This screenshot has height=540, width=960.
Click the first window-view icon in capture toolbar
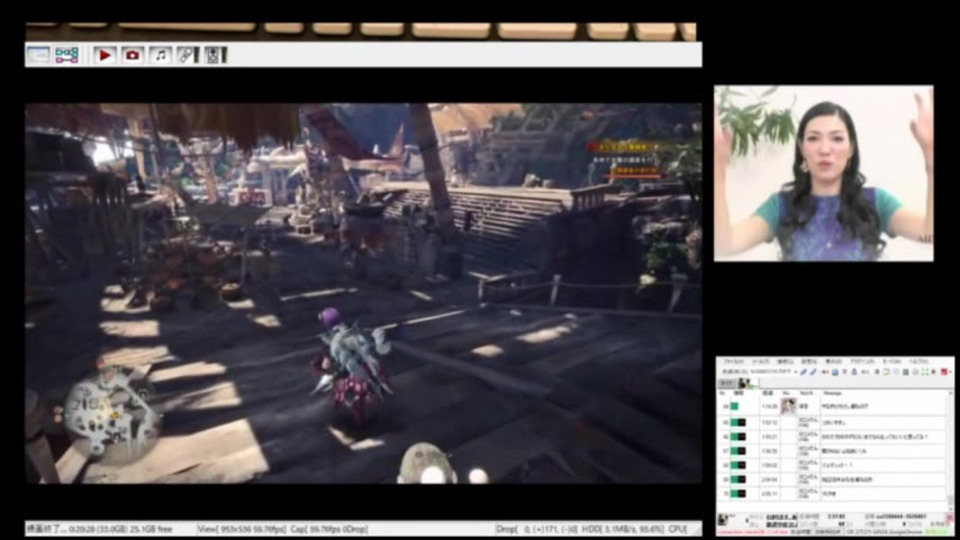coord(38,55)
